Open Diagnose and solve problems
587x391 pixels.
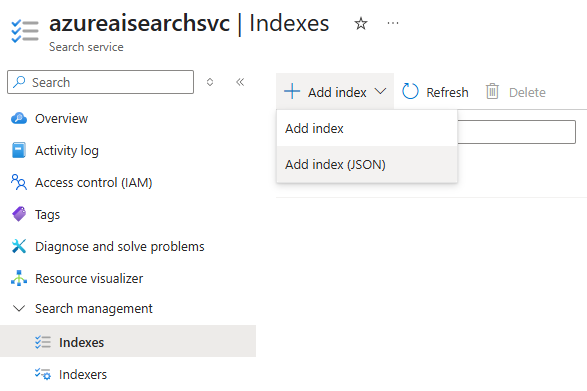coord(120,247)
